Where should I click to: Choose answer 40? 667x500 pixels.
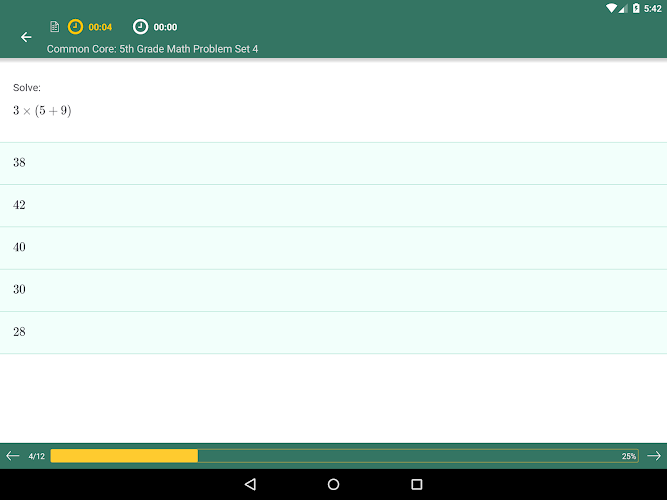334,248
